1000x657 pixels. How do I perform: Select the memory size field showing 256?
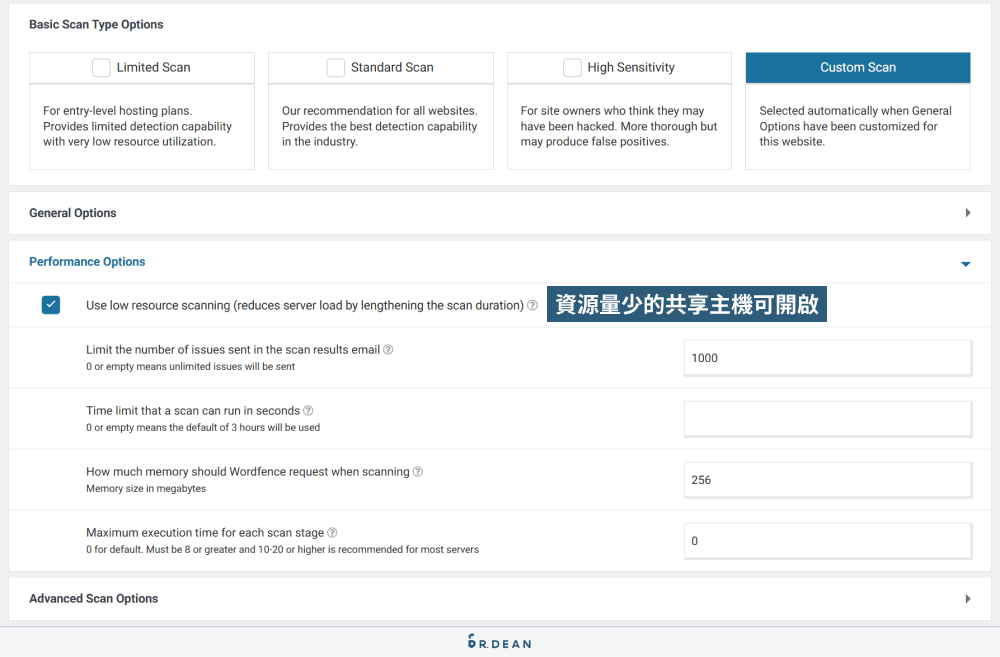(827, 479)
